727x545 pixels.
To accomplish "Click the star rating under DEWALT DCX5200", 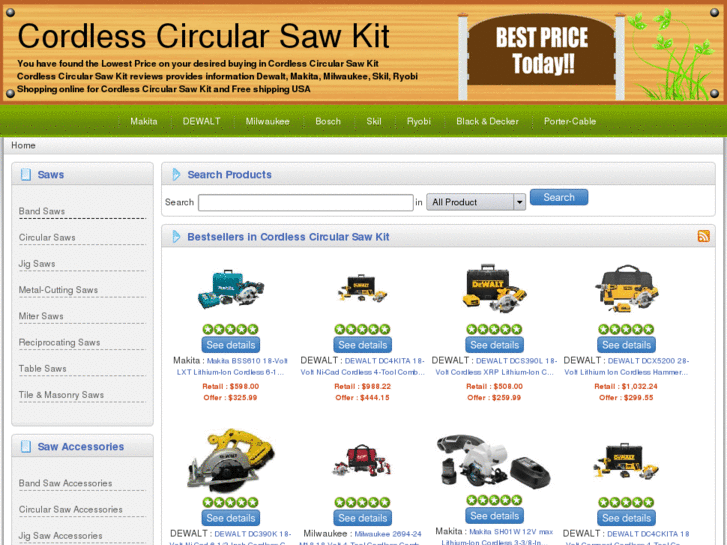I will coord(626,329).
